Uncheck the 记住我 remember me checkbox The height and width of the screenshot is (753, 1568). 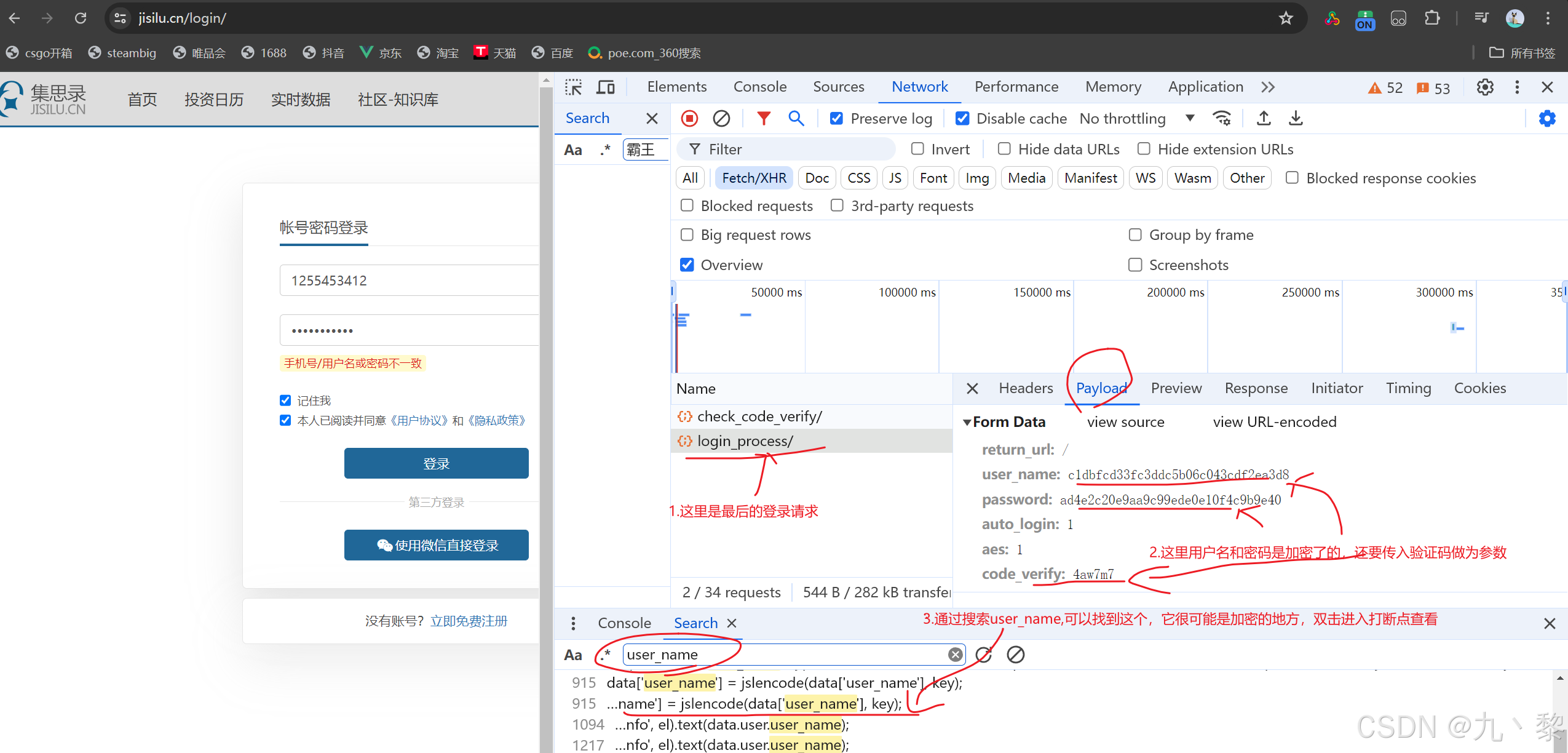[x=285, y=400]
